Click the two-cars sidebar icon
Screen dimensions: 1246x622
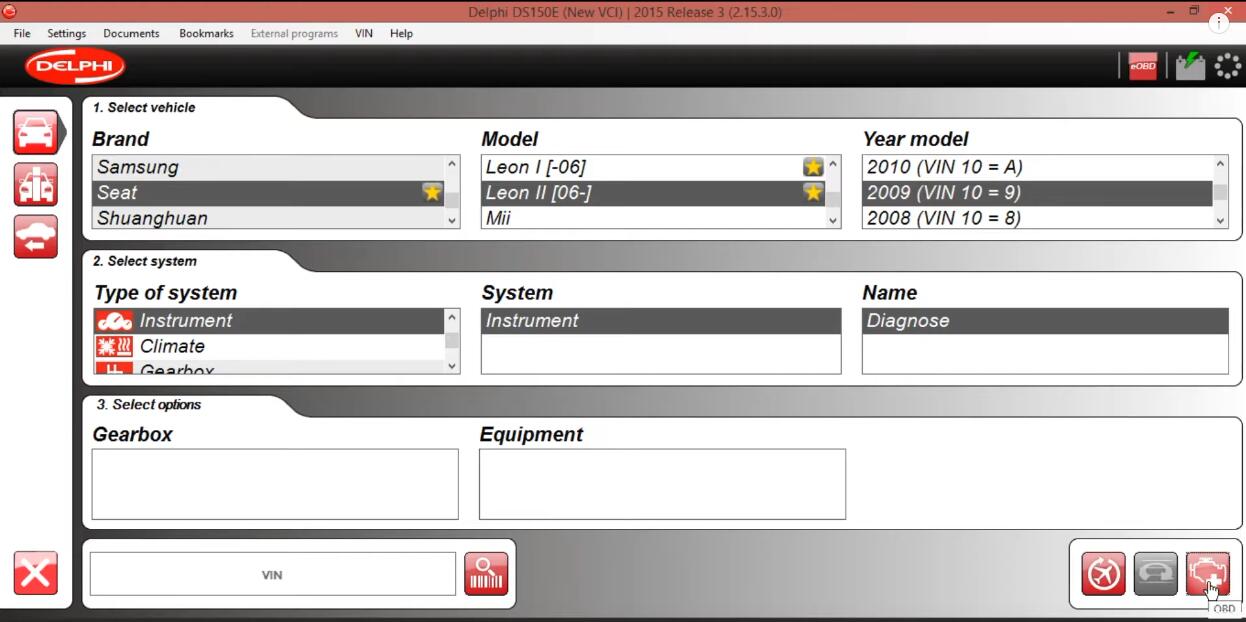pyautogui.click(x=35, y=184)
